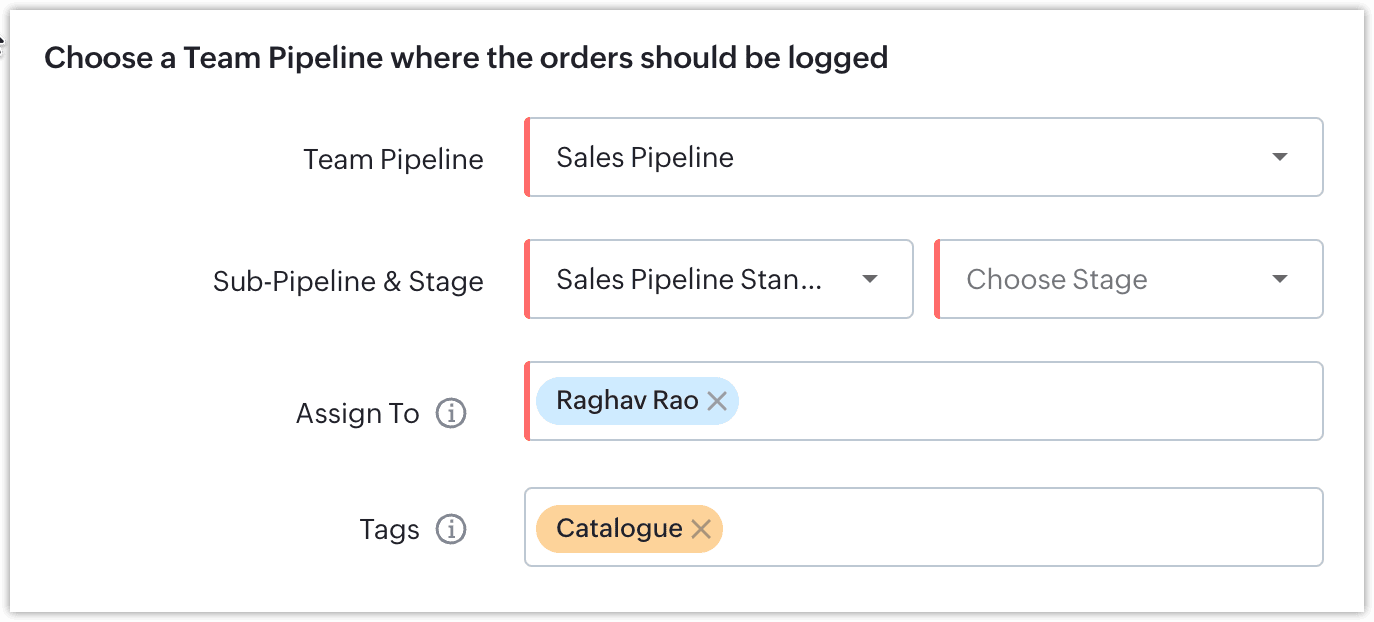Image resolution: width=1374 pixels, height=622 pixels.
Task: Click the Sub-Pipeline dropdown caret
Action: pos(869,279)
